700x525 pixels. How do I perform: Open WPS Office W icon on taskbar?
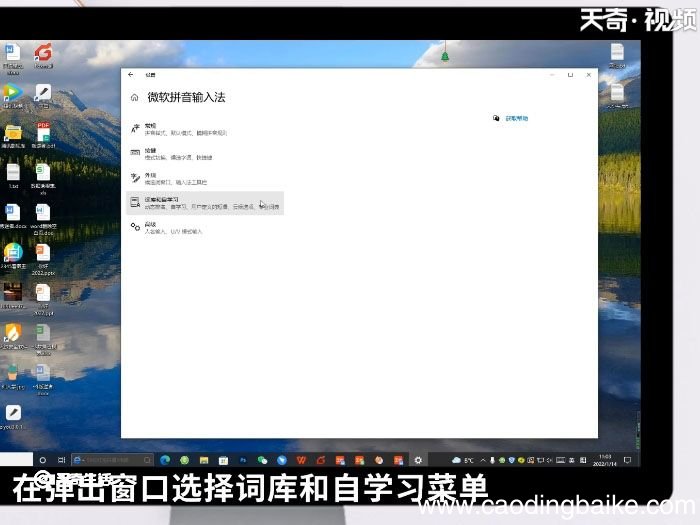pos(301,460)
